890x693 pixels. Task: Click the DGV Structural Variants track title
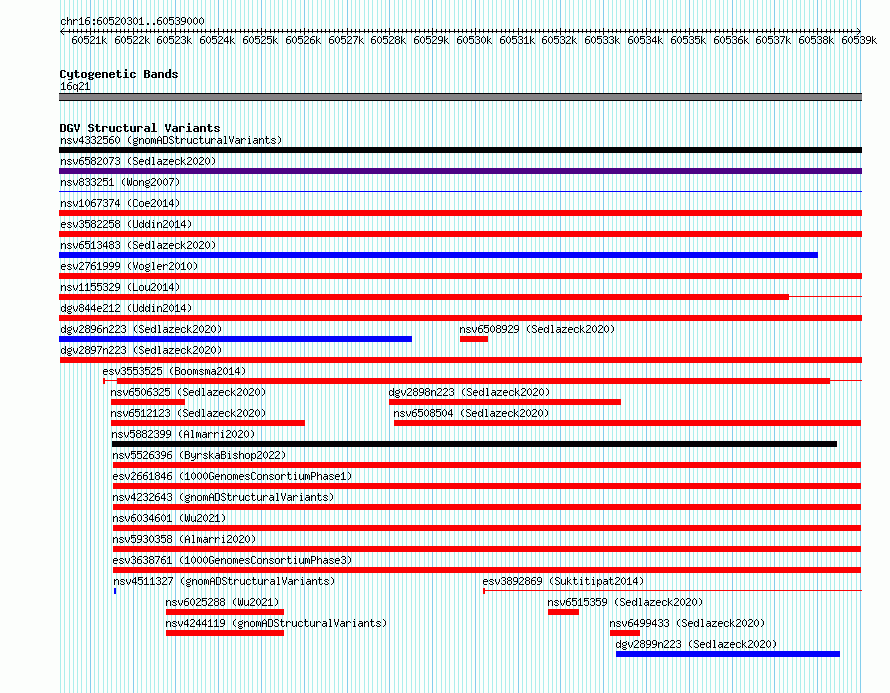(x=140, y=128)
